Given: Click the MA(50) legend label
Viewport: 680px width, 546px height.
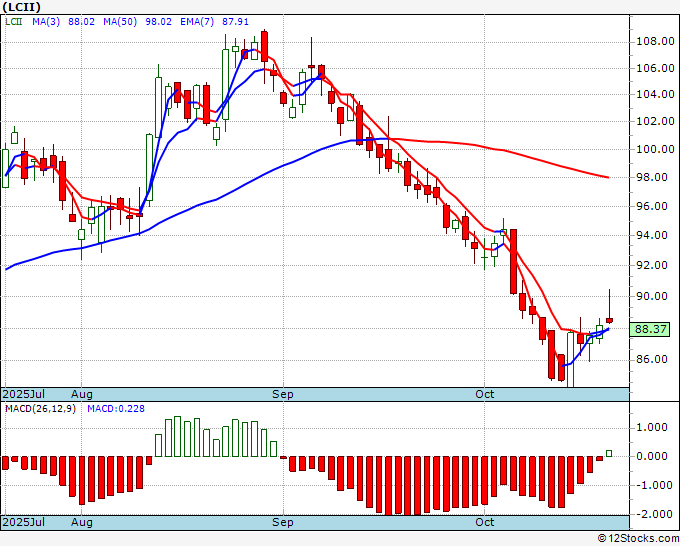Looking at the screenshot, I should click(x=120, y=22).
